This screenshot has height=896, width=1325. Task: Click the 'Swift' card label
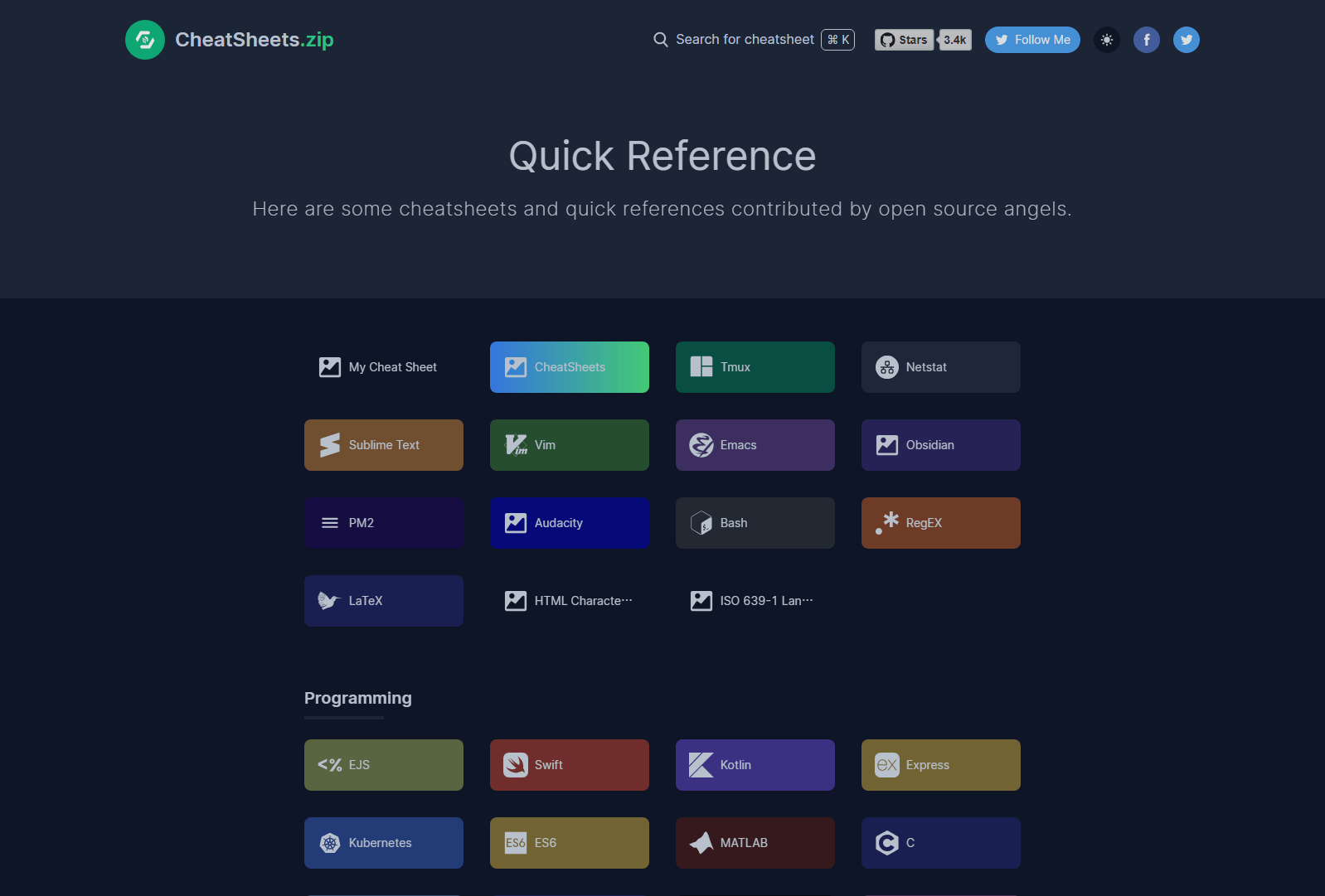(x=549, y=765)
